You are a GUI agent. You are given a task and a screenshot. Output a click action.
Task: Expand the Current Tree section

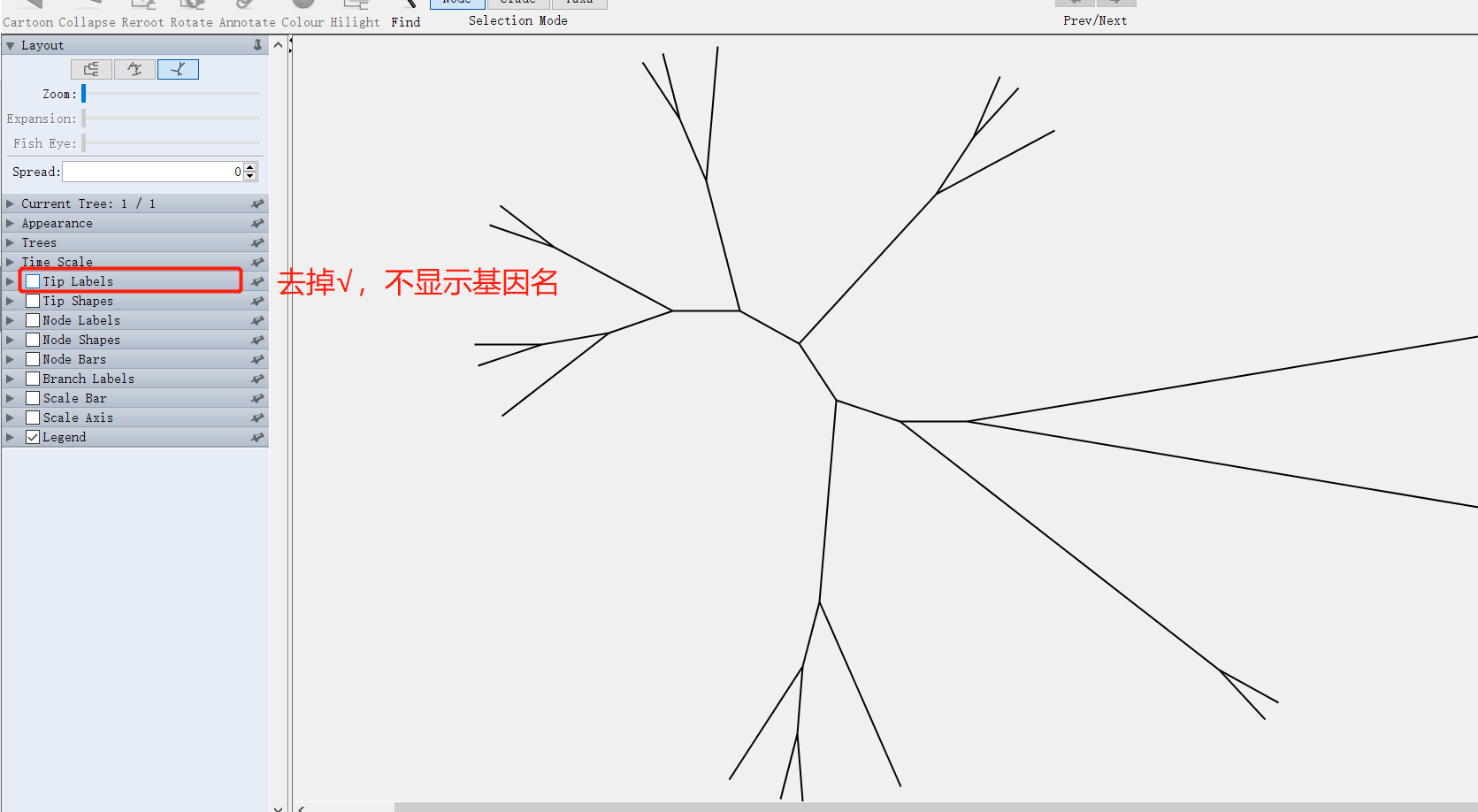(x=10, y=203)
